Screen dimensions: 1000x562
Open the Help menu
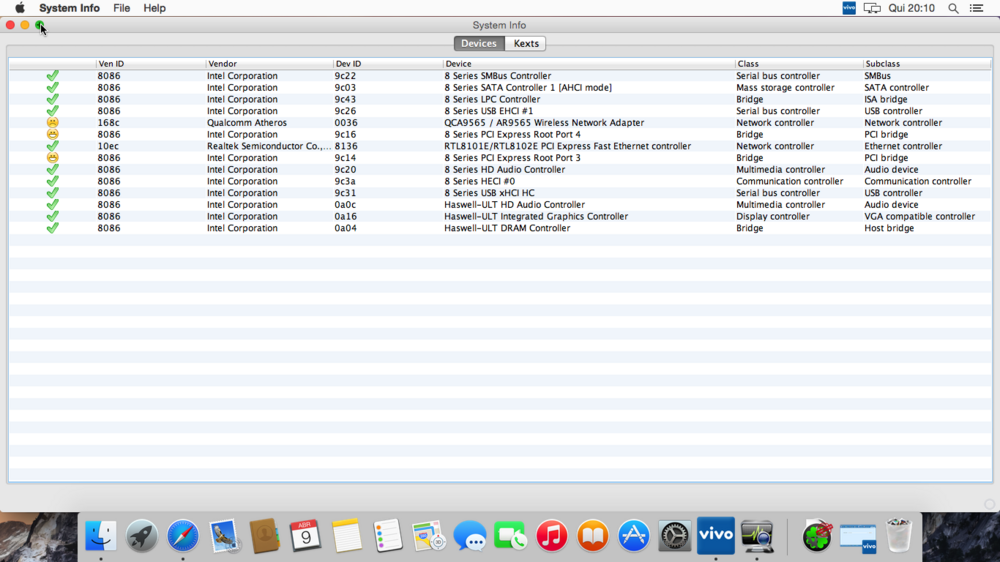pyautogui.click(x=154, y=8)
